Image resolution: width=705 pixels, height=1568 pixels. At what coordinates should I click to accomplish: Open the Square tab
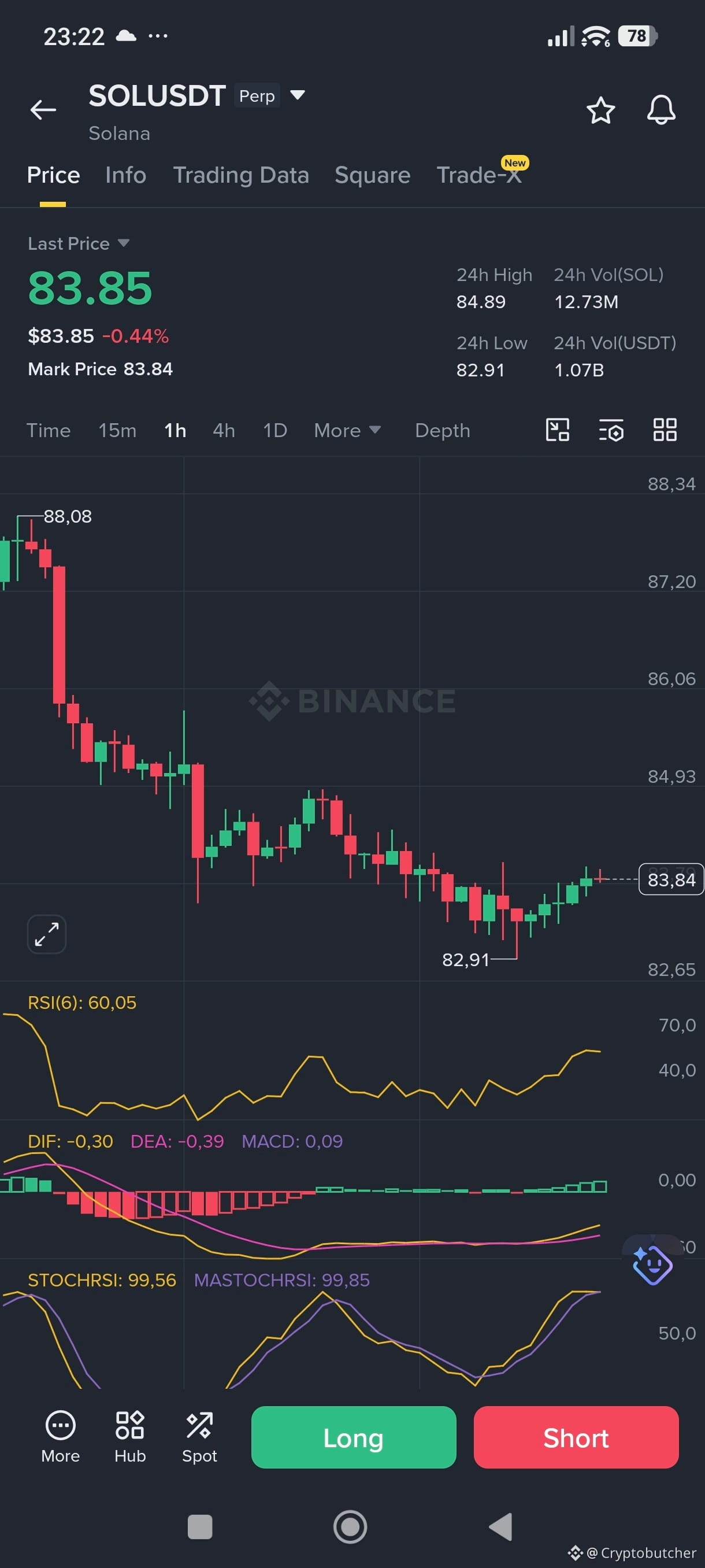click(x=372, y=175)
